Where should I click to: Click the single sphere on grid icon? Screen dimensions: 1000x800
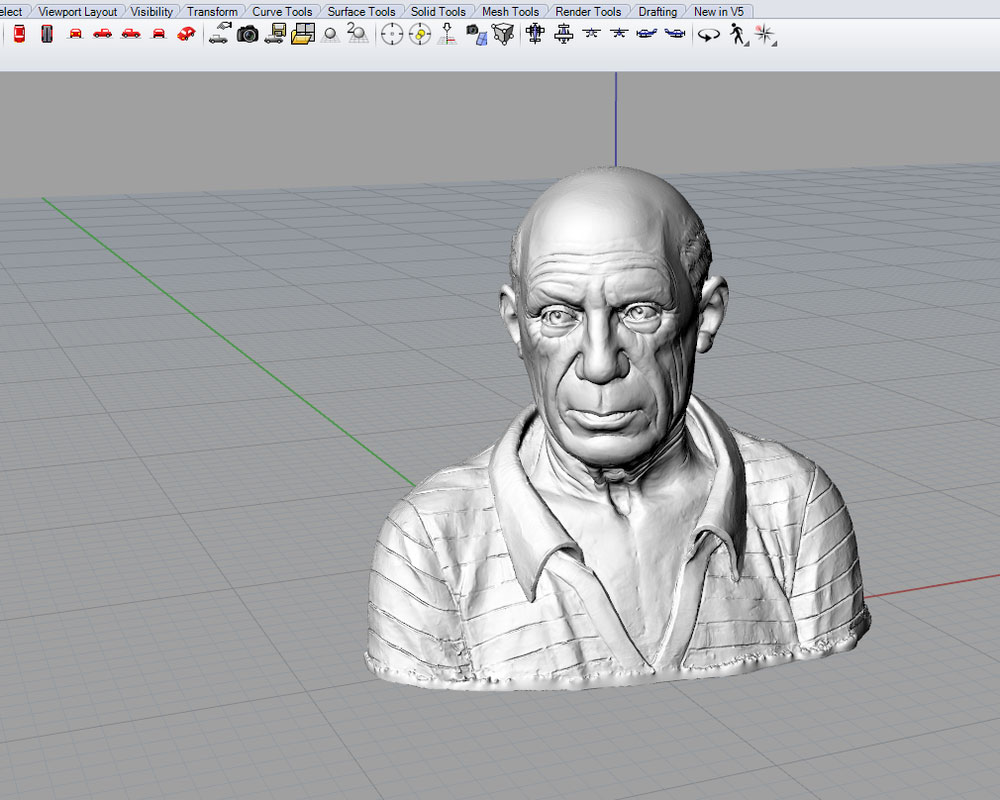coord(331,34)
